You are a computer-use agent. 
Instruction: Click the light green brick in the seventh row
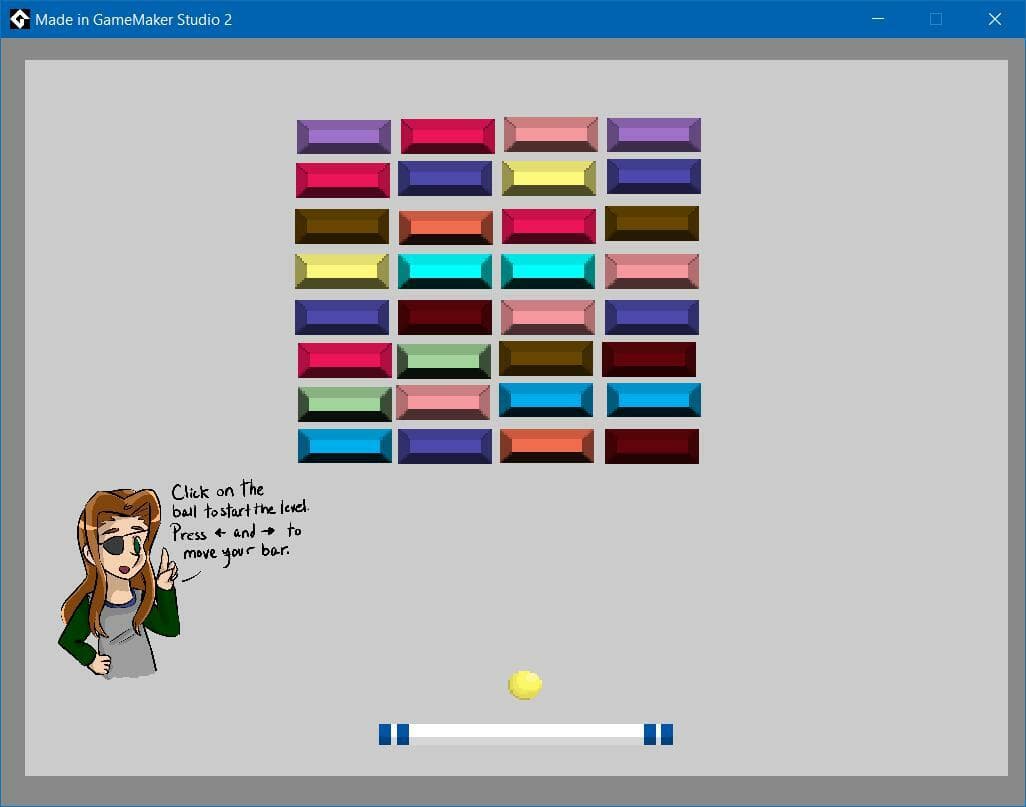(x=345, y=404)
